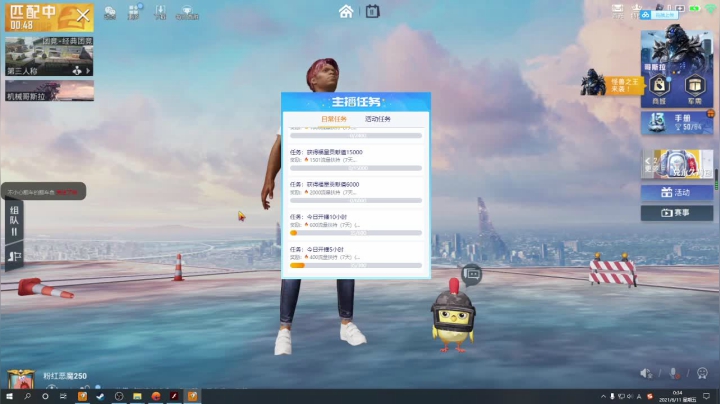Select the task 获得银星贡献值6000

(356, 192)
